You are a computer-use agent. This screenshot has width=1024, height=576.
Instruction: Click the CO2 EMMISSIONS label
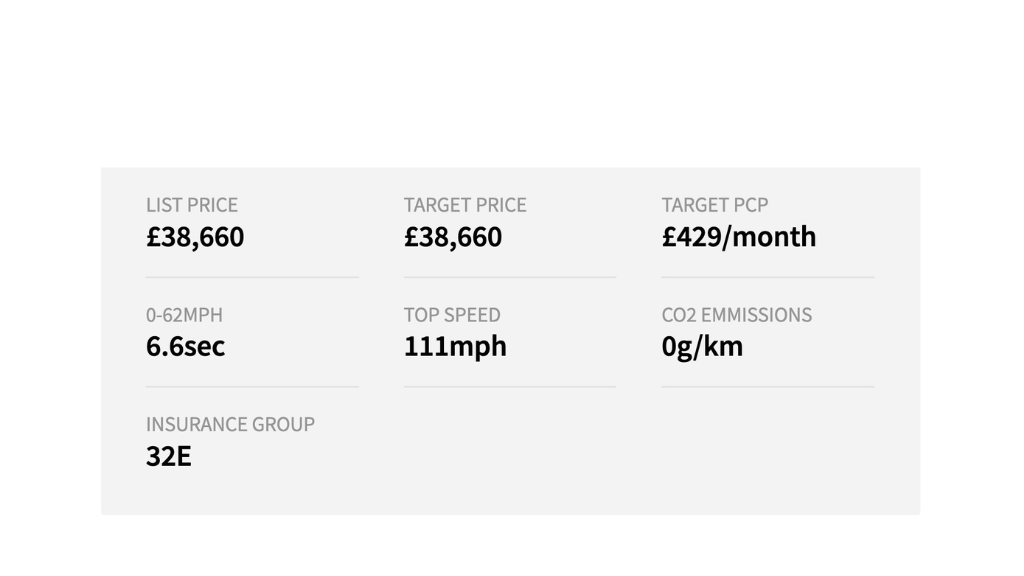[737, 315]
